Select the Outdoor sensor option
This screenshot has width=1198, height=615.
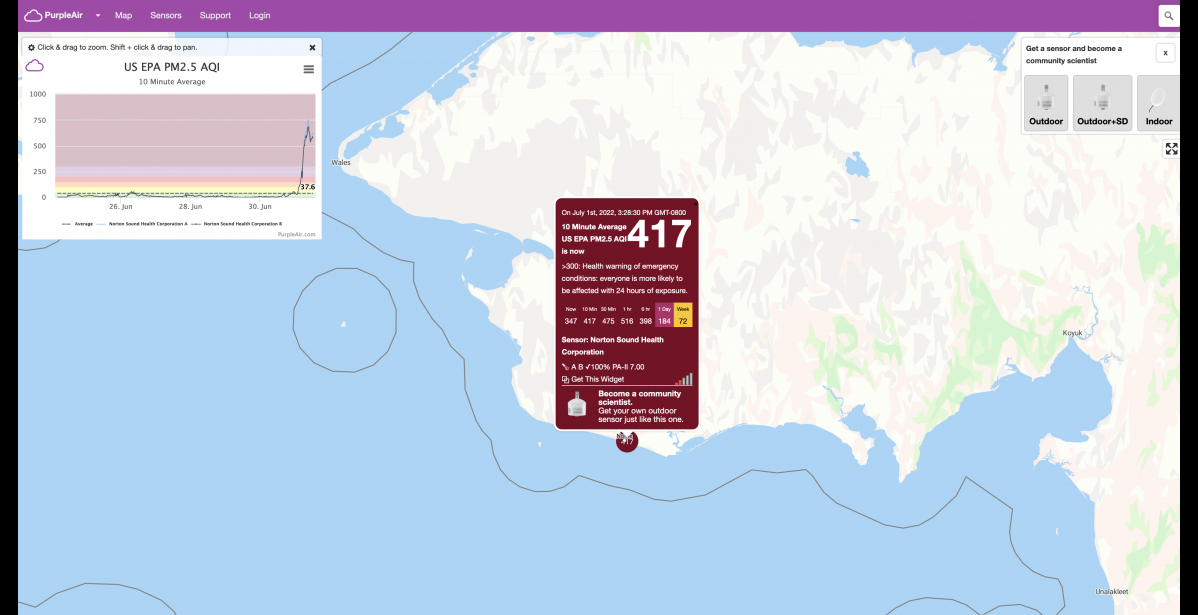(x=1046, y=103)
